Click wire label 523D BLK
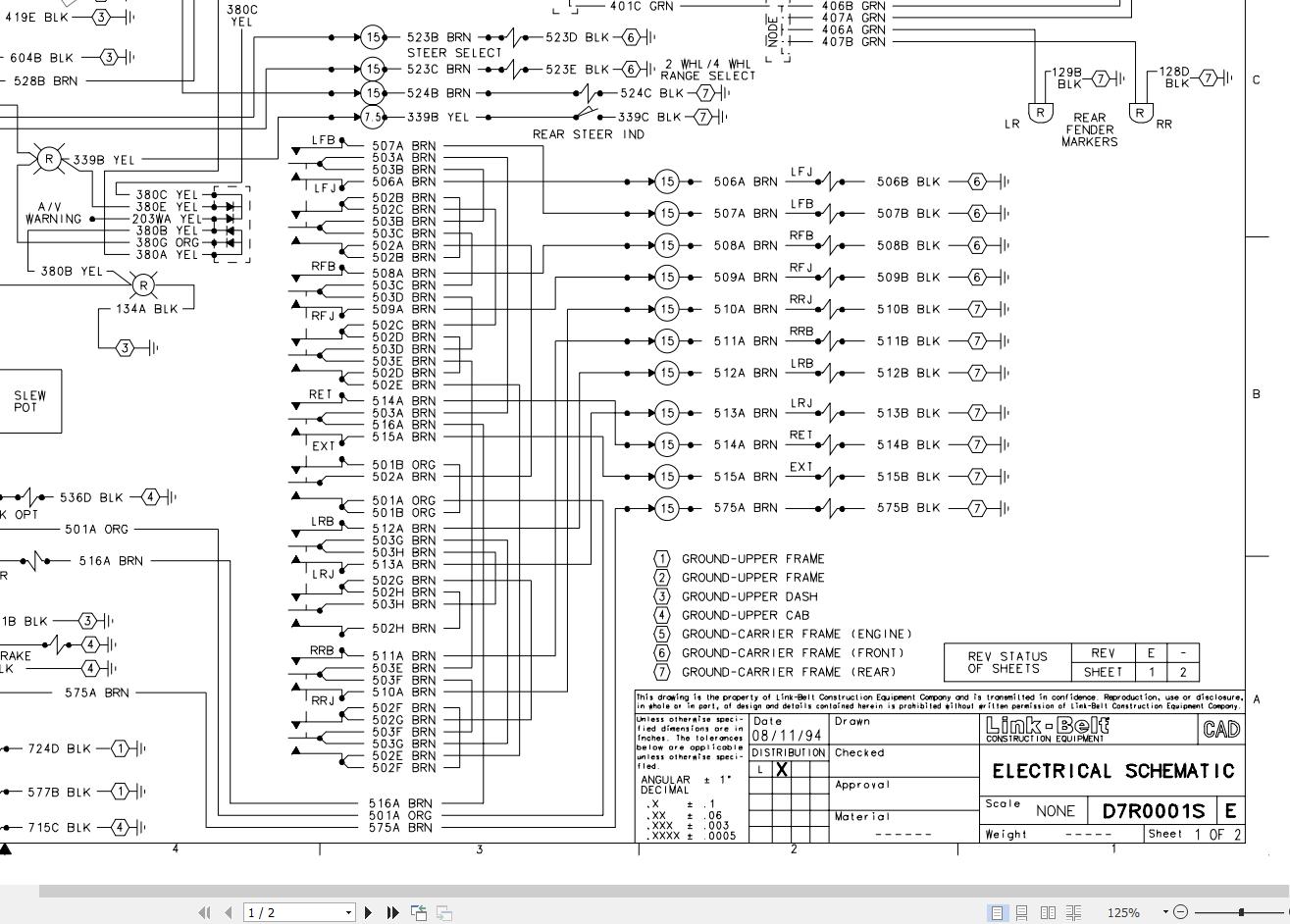Screen dimensions: 1290x924 [x=578, y=37]
